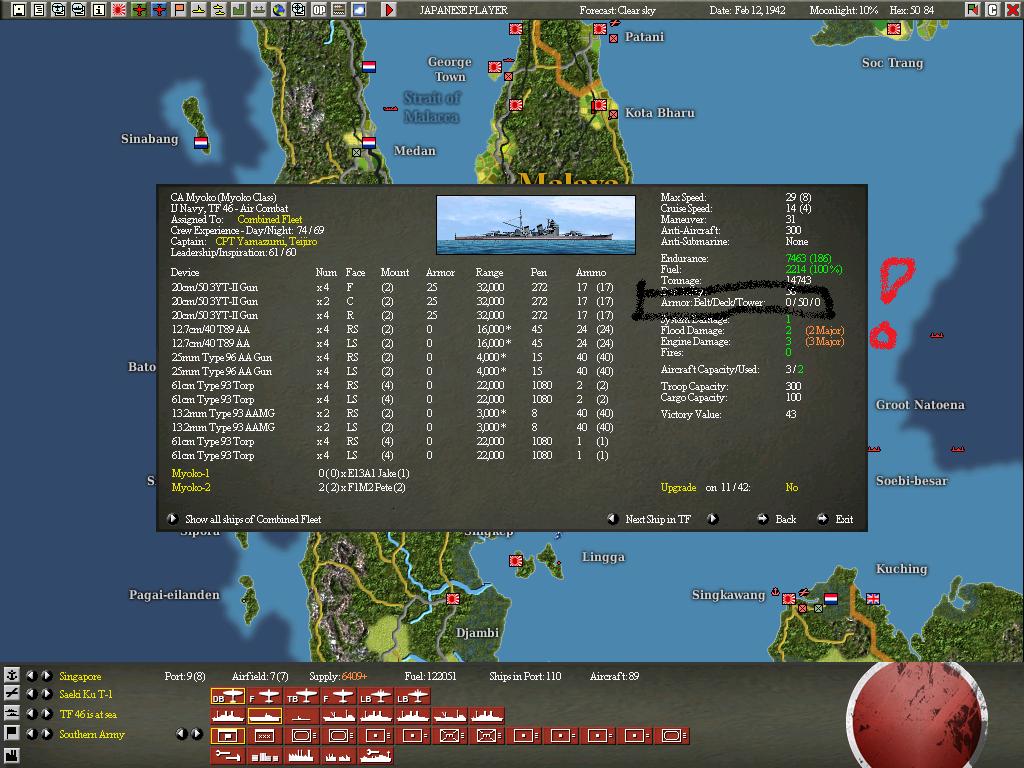Click the anchor icon in the bottom-left sidebar
This screenshot has height=768, width=1024.
11,675
